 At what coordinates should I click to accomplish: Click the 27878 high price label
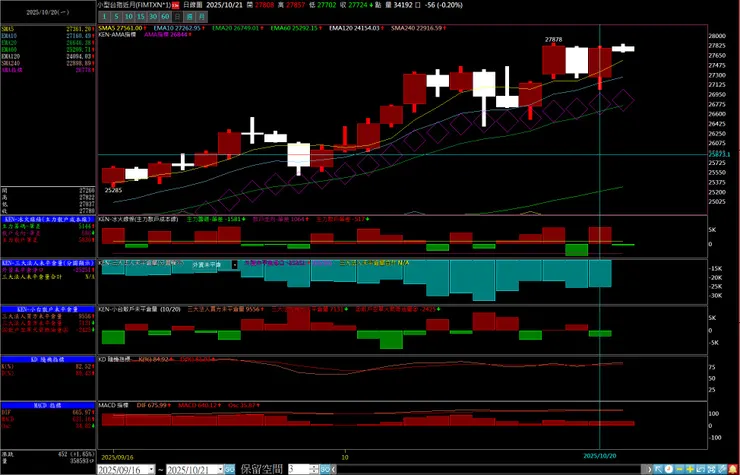coord(553,40)
